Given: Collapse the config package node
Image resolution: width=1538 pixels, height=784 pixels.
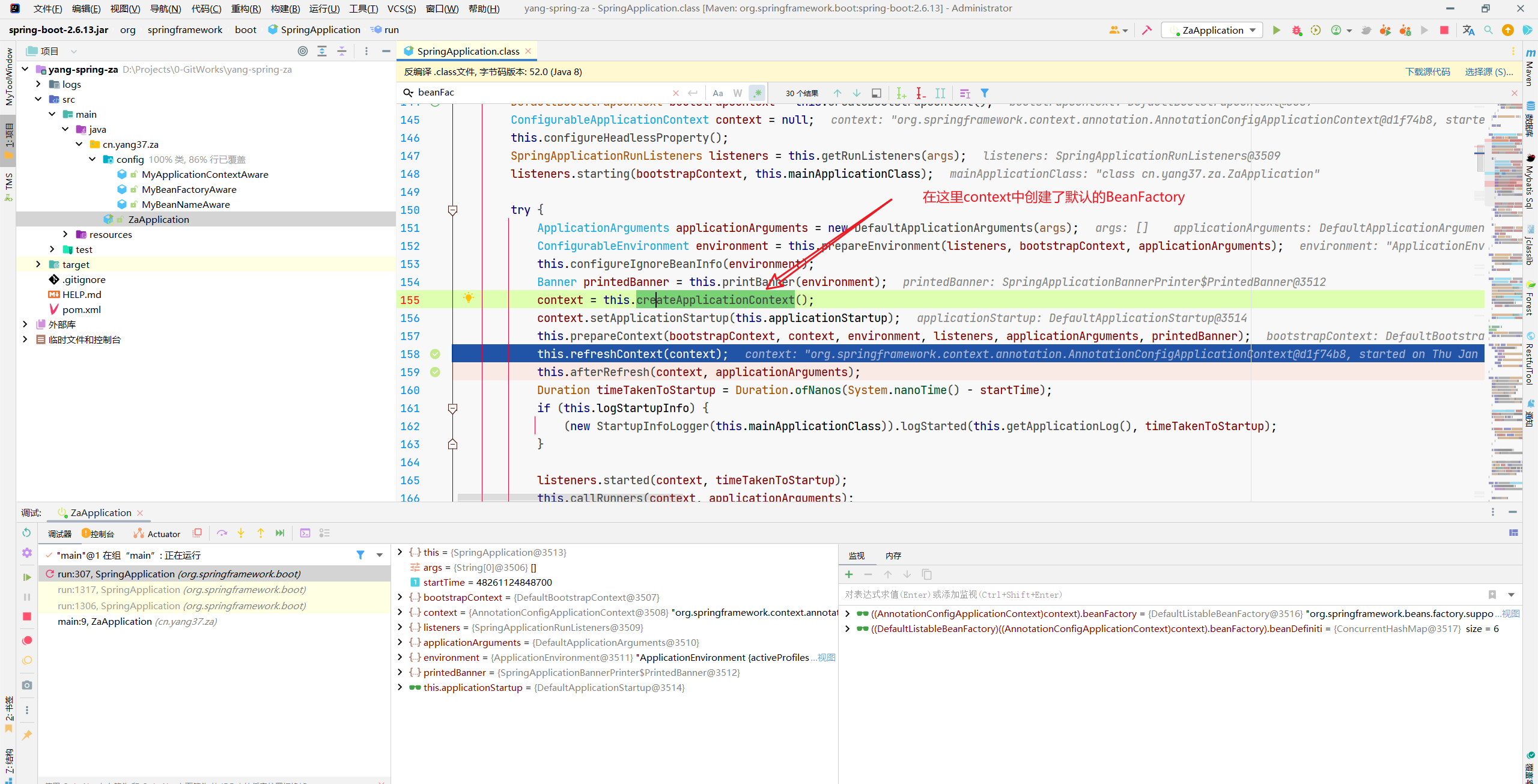Looking at the screenshot, I should pos(93,159).
